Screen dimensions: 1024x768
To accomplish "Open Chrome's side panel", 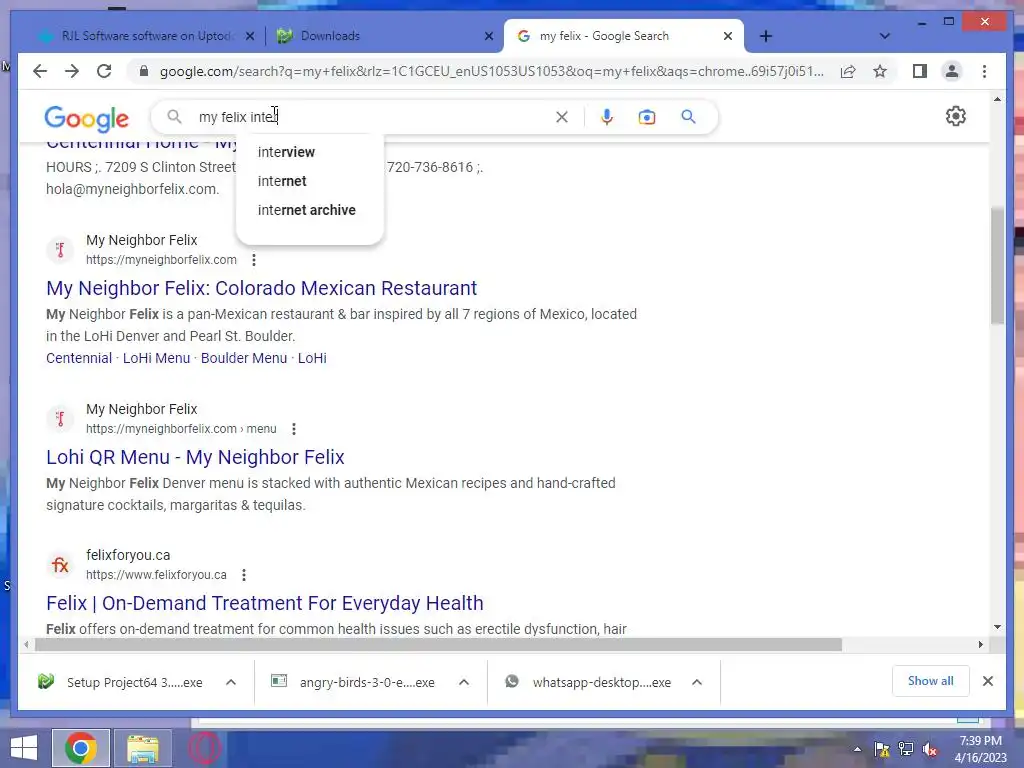I will (920, 71).
